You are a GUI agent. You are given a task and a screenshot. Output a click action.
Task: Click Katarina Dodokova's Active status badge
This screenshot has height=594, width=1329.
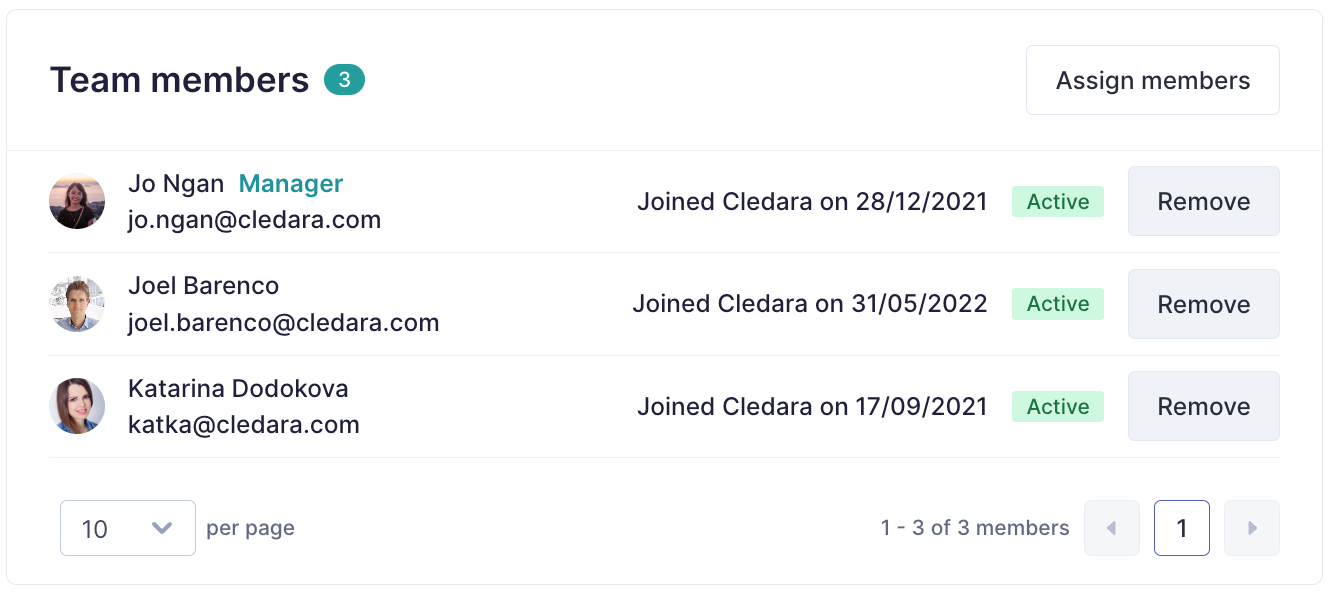tap(1057, 406)
